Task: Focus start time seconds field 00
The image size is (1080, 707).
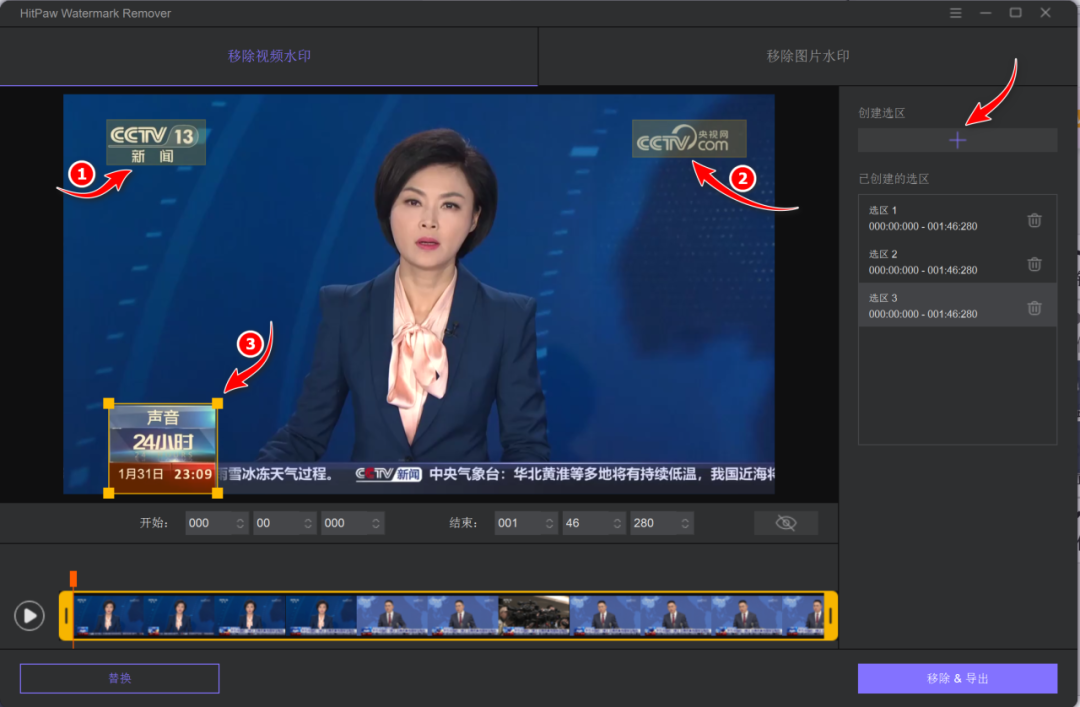Action: tap(284, 523)
